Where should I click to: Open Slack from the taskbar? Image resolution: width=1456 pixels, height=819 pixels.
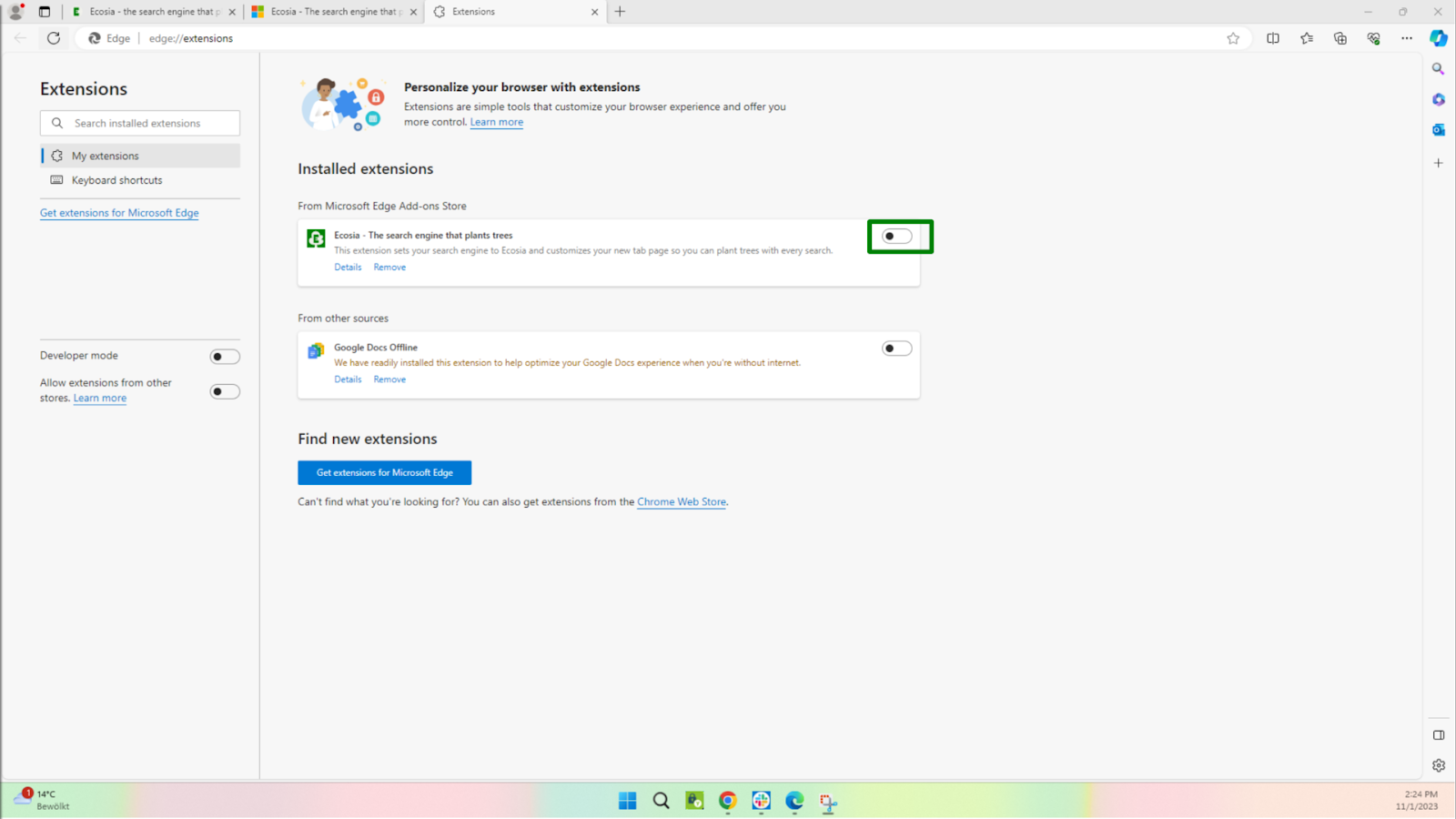click(x=762, y=801)
